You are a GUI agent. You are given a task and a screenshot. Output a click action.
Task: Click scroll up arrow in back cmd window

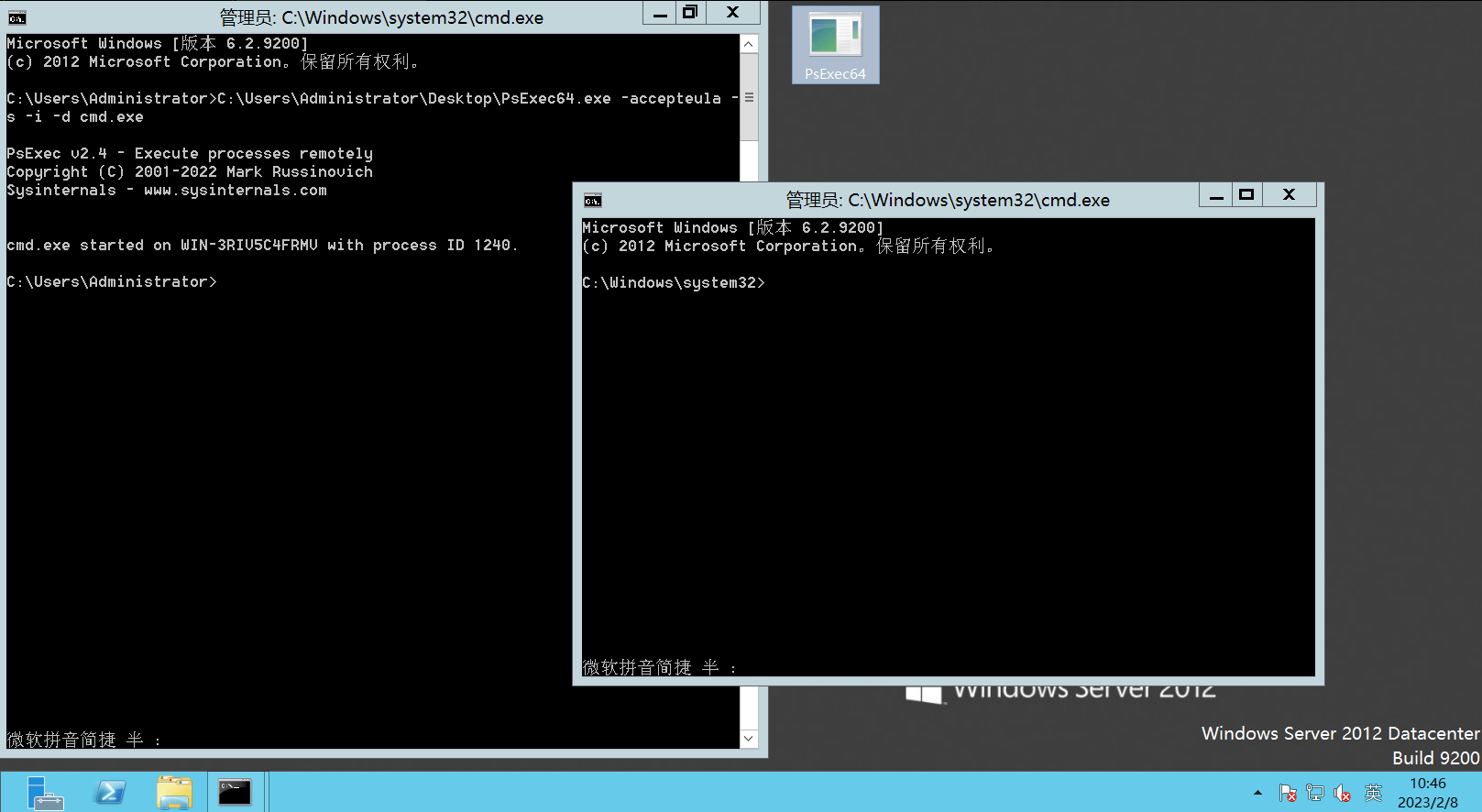[749, 44]
